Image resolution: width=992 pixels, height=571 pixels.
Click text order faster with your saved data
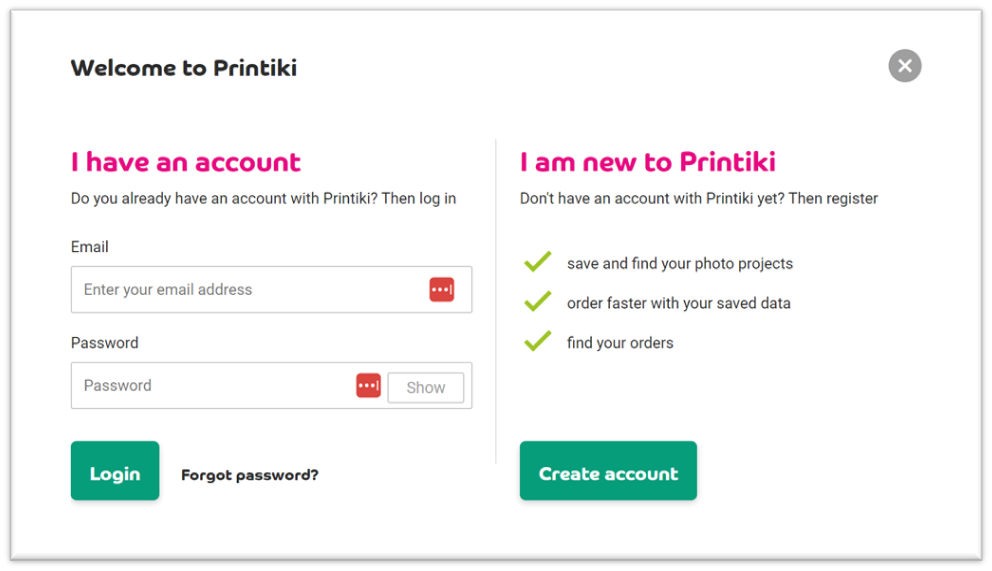679,304
